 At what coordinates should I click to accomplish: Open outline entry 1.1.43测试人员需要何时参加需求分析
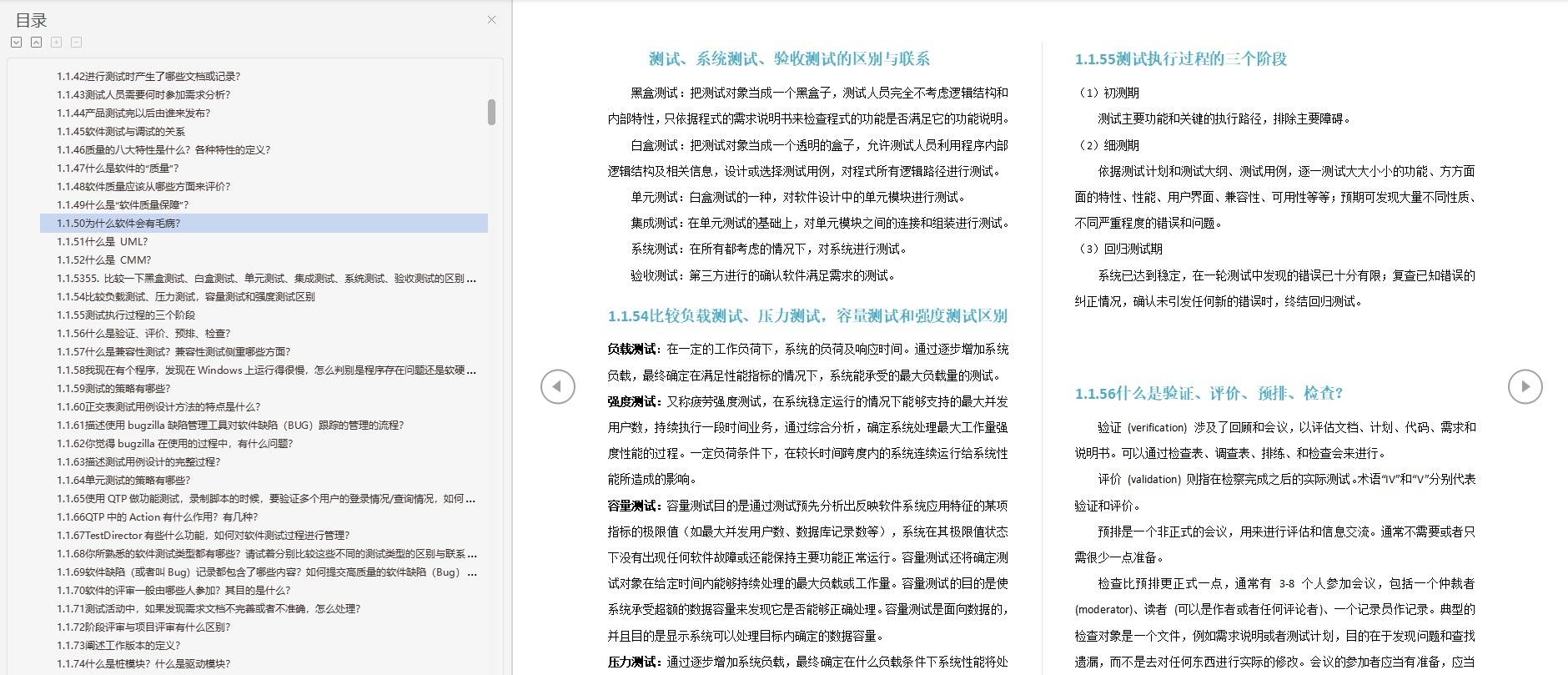click(143, 94)
